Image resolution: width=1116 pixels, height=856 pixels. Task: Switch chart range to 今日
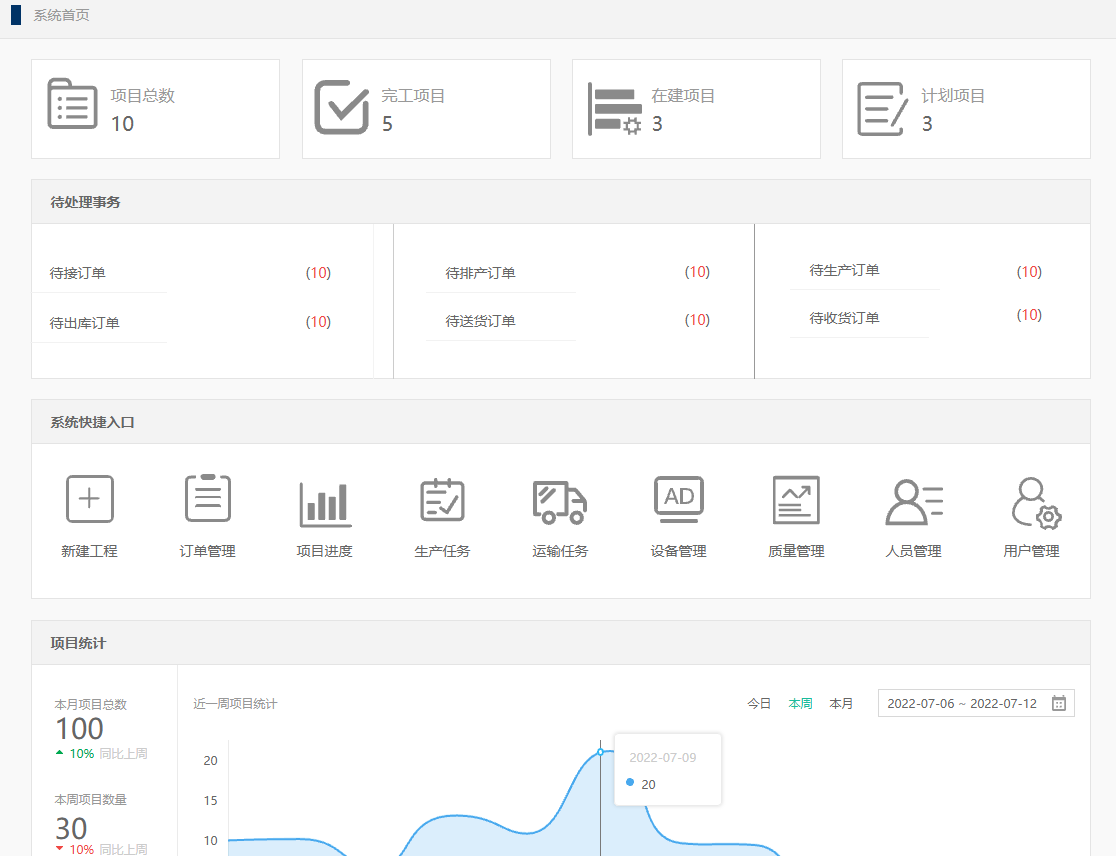point(759,704)
